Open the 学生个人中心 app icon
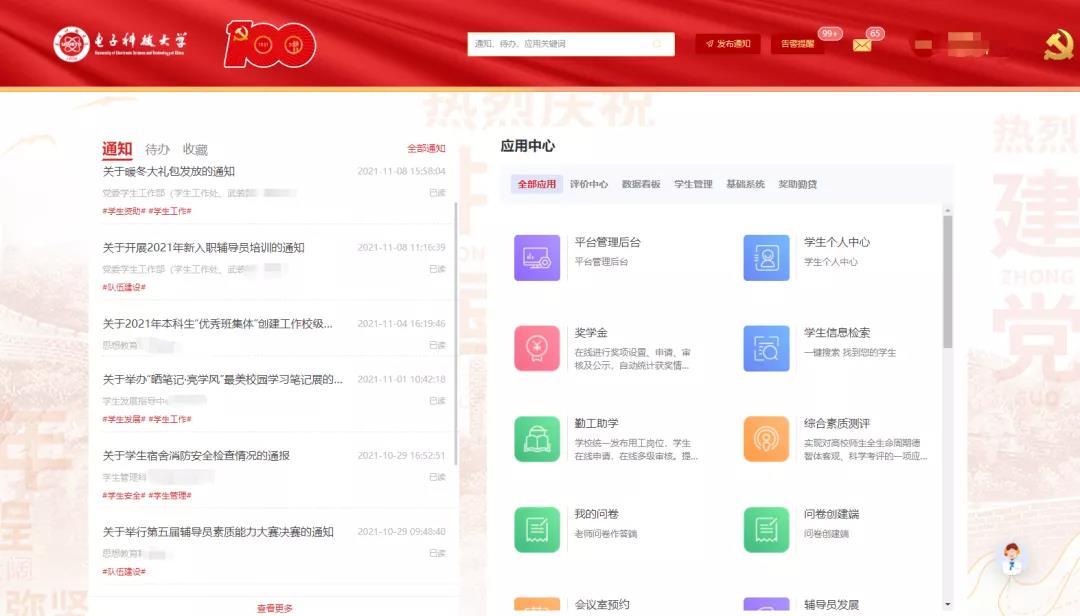1080x616 pixels. click(x=766, y=258)
